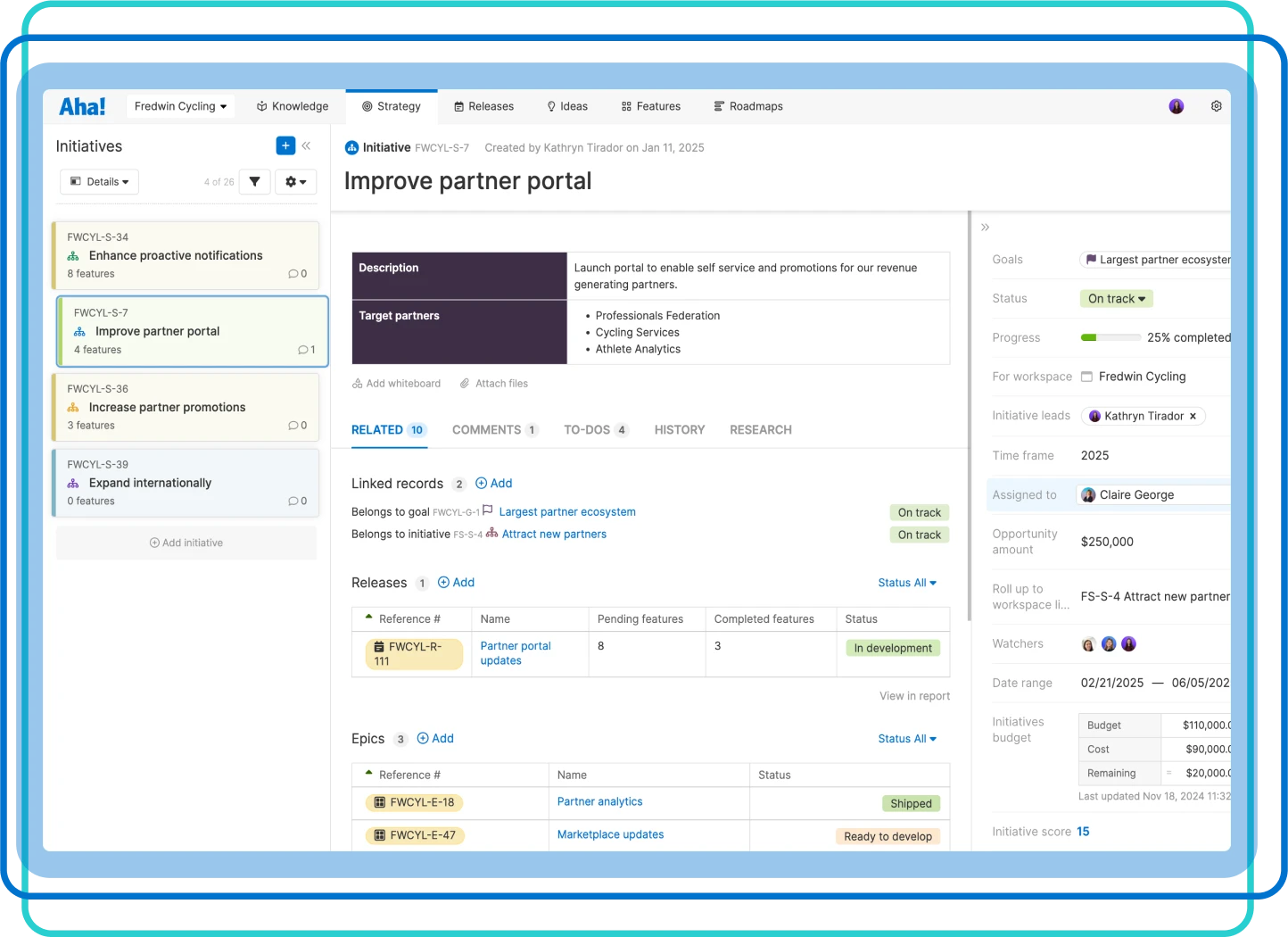Open the Fredwin Cycling workspace dropdown
The width and height of the screenshot is (1288, 937).
click(180, 106)
